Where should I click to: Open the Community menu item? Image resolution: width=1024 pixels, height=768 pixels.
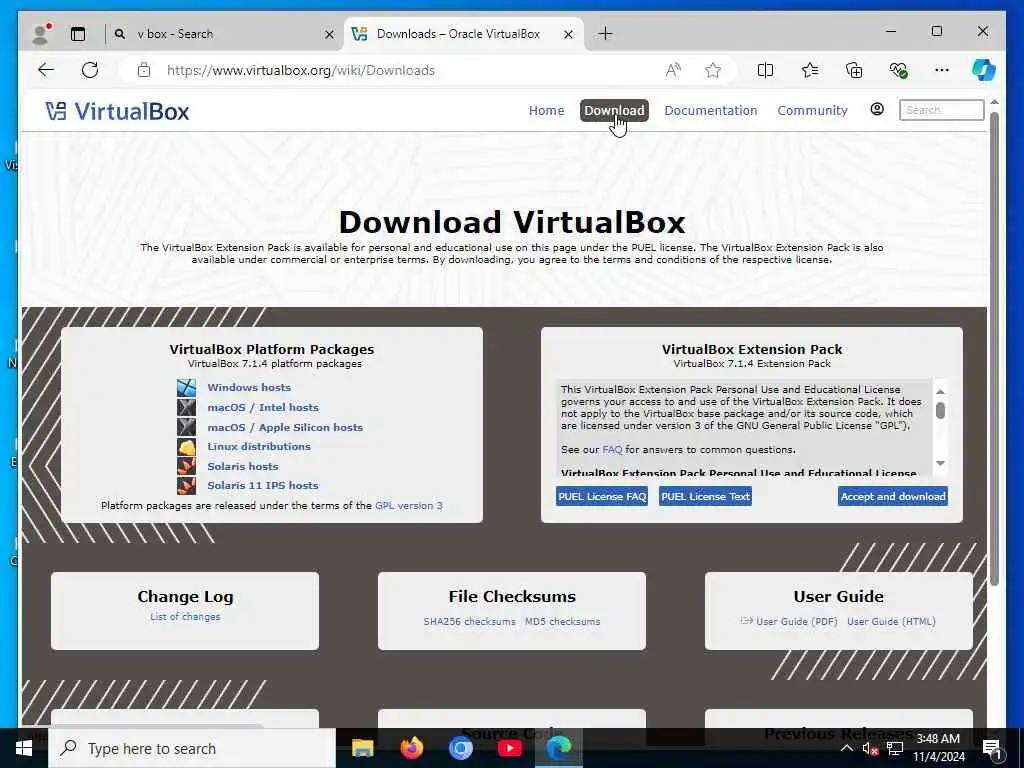812,110
